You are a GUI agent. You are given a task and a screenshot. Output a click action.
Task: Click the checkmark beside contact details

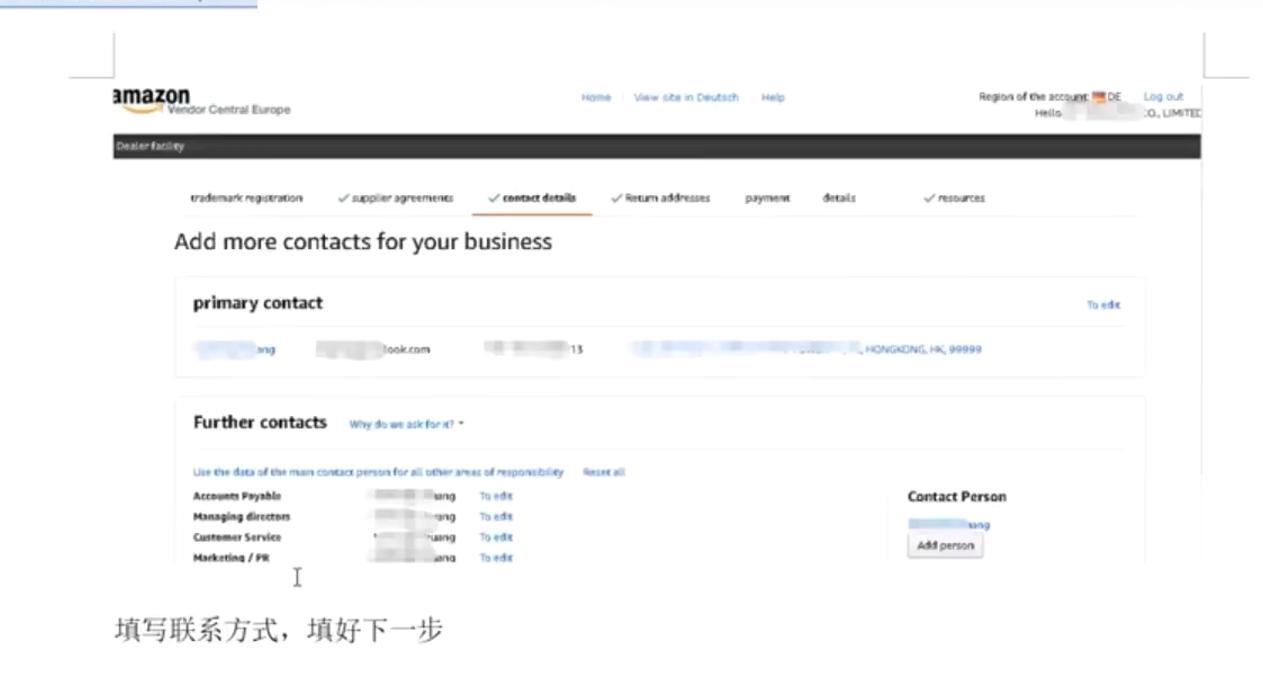pyautogui.click(x=493, y=198)
